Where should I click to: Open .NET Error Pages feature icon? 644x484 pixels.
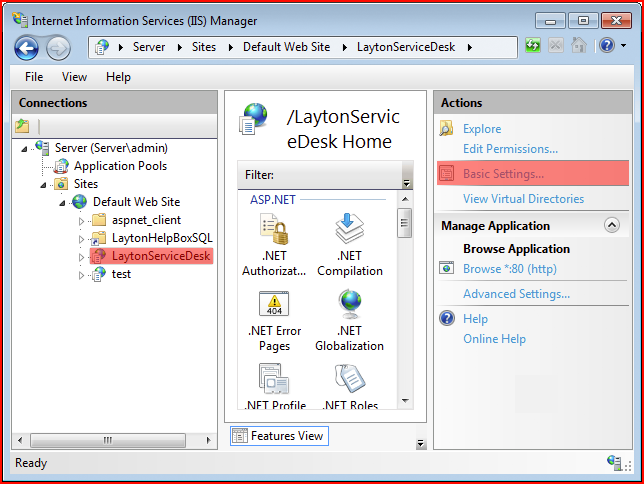[274, 304]
